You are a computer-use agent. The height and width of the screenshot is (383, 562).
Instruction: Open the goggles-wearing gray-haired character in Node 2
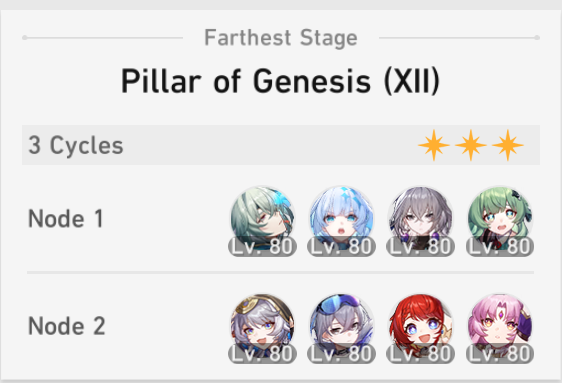(x=342, y=326)
